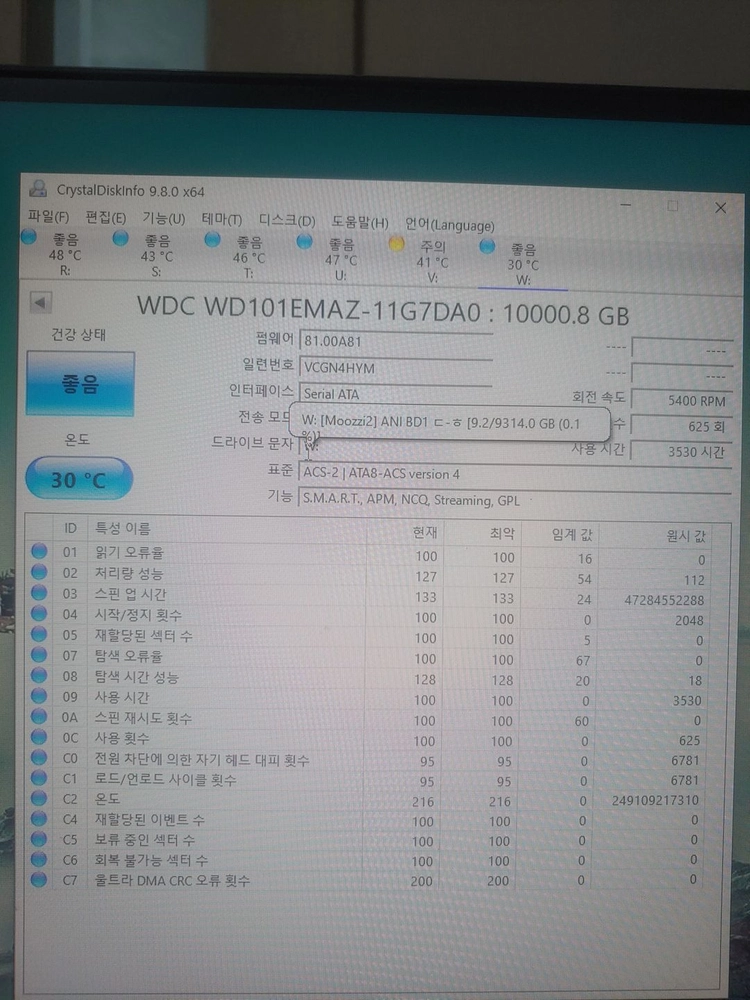This screenshot has height=1000, width=750.
Task: Click the 30 °C temperature button
Action: [78, 478]
